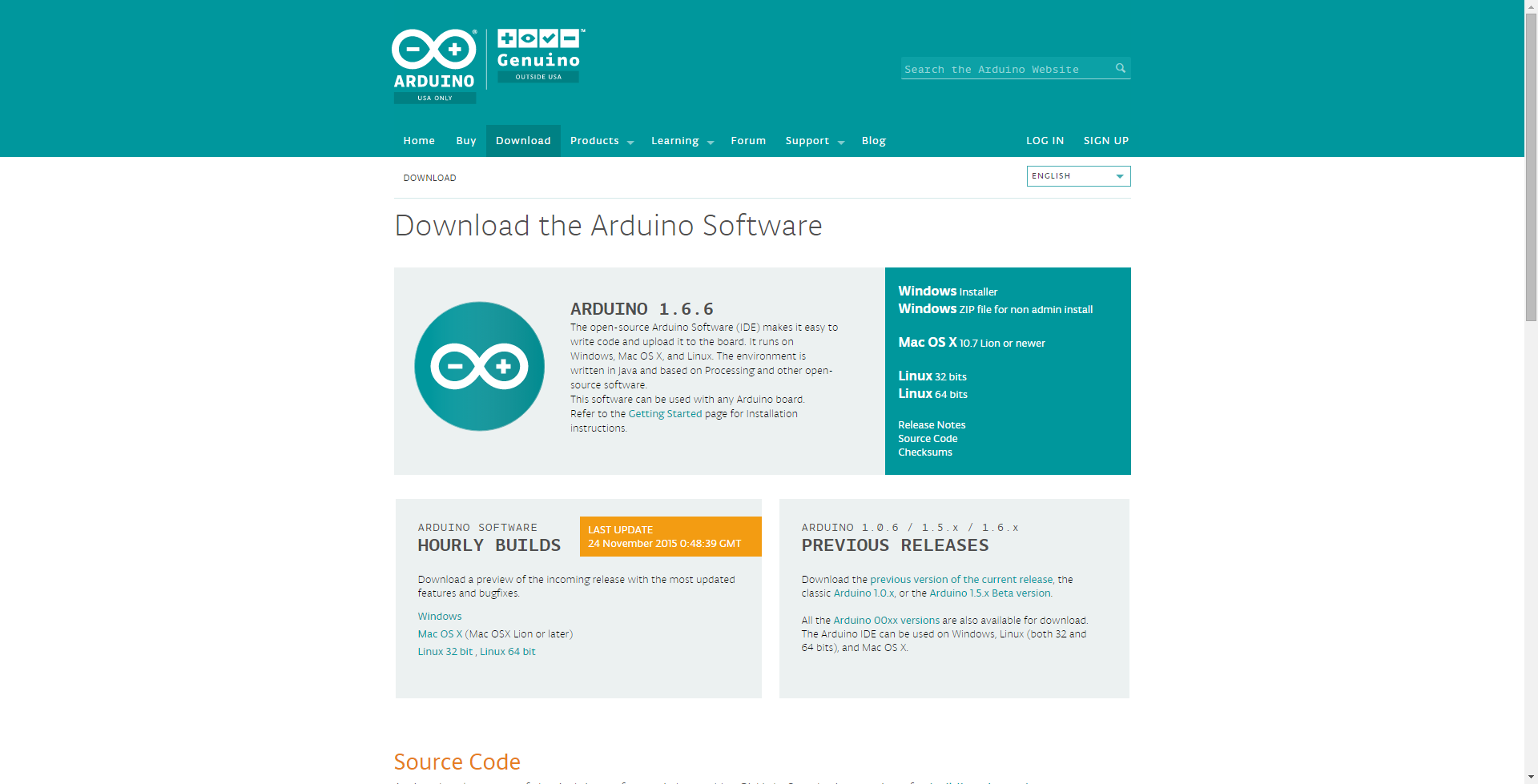The width and height of the screenshot is (1538, 784).
Task: Open the Products dropdown menu
Action: [602, 141]
